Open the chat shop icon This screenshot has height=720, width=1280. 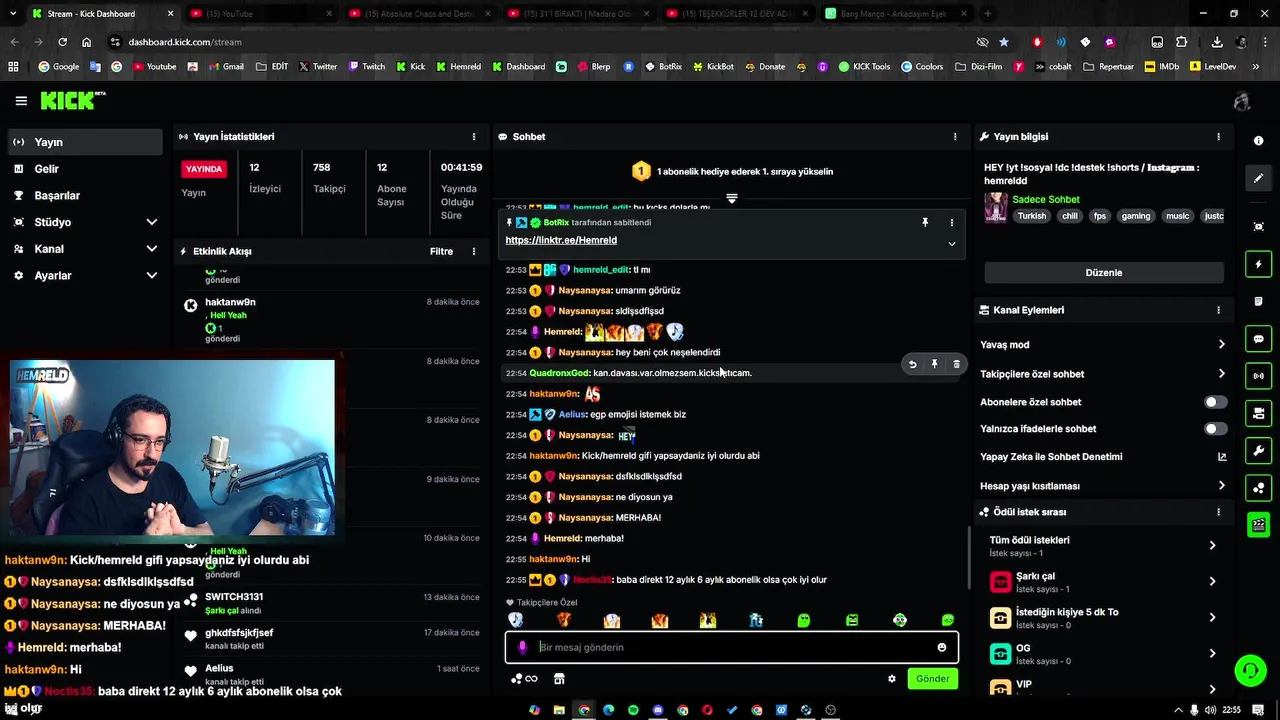click(x=559, y=679)
